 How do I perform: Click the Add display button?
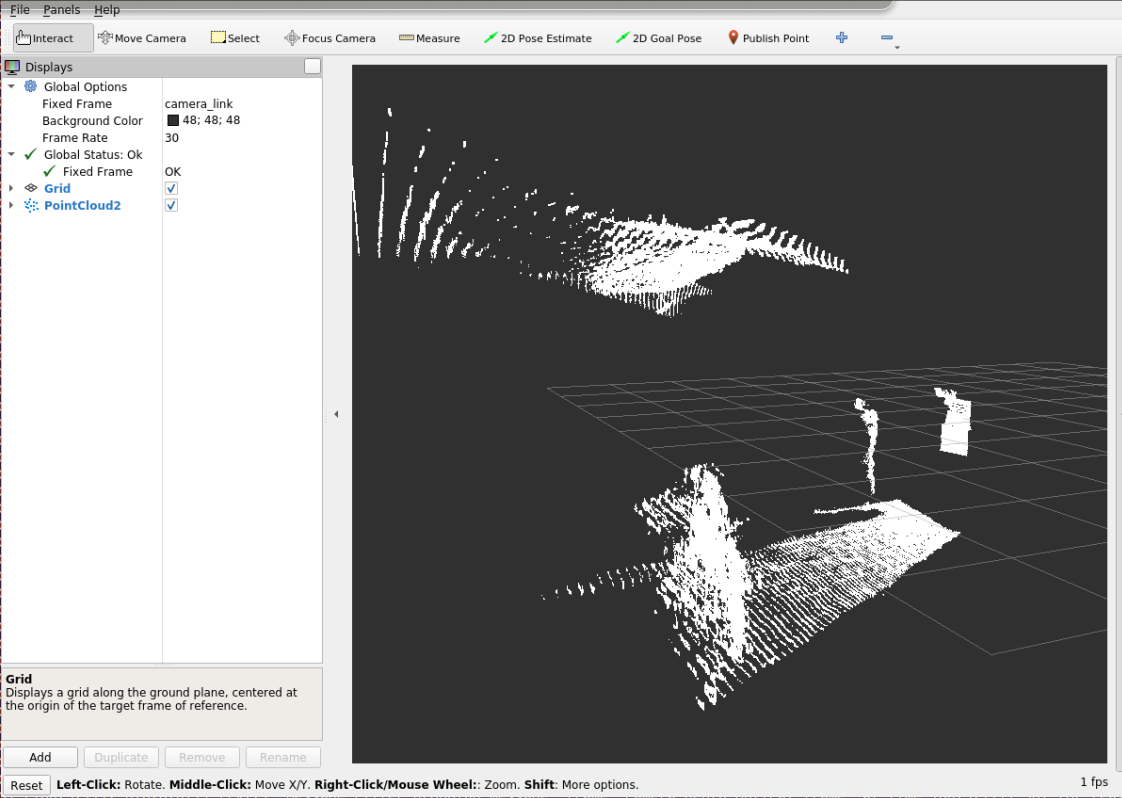click(40, 757)
